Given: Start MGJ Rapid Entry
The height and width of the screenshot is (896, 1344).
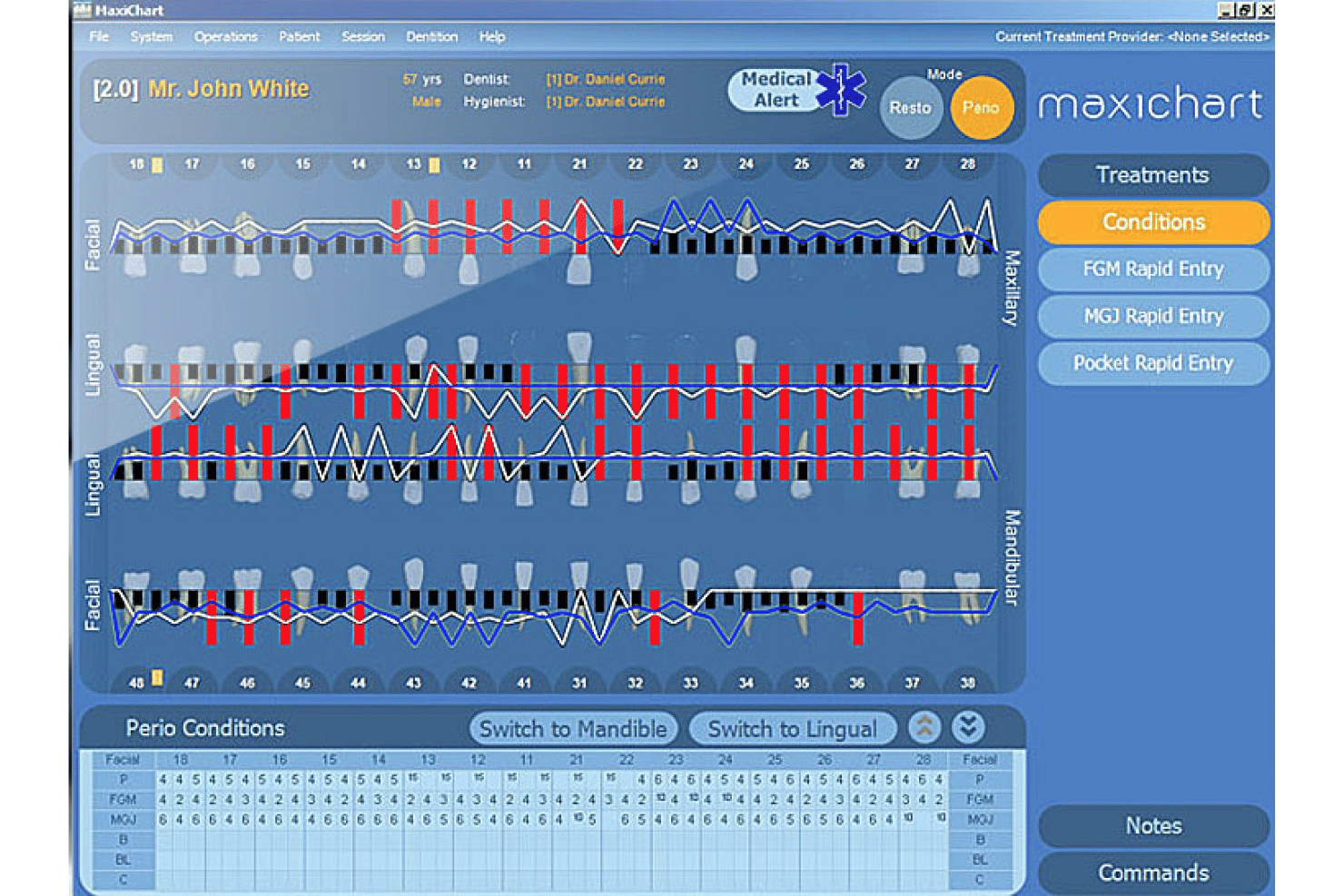Looking at the screenshot, I should (x=1152, y=317).
